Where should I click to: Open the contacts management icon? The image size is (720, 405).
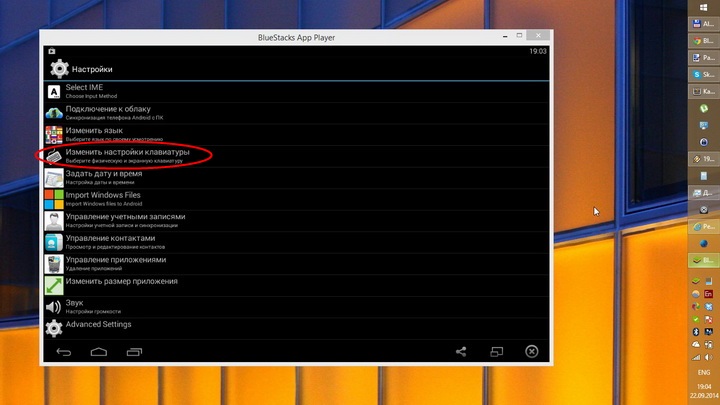click(54, 242)
